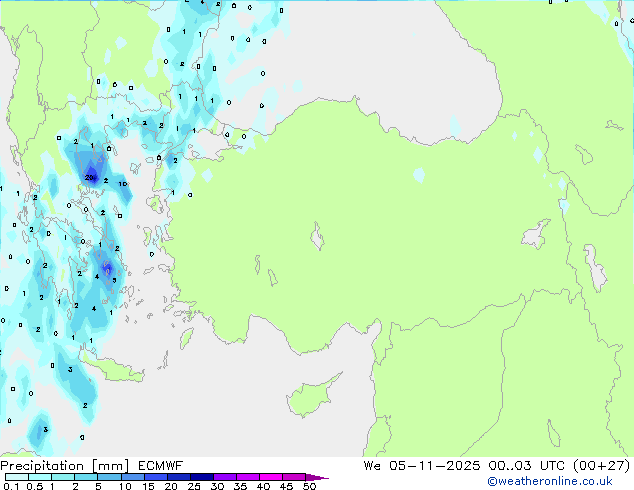Click the legend scale label '25'
The height and width of the screenshot is (490, 634).
point(194,486)
